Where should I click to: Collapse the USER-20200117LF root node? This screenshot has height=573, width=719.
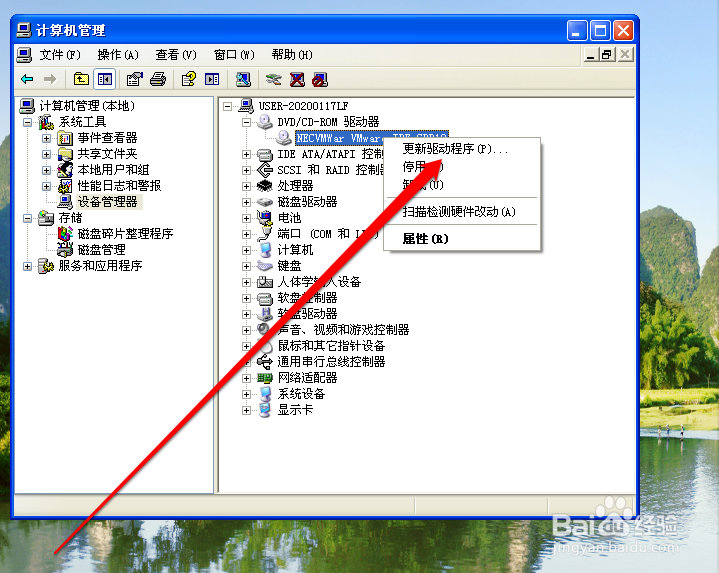coord(227,106)
